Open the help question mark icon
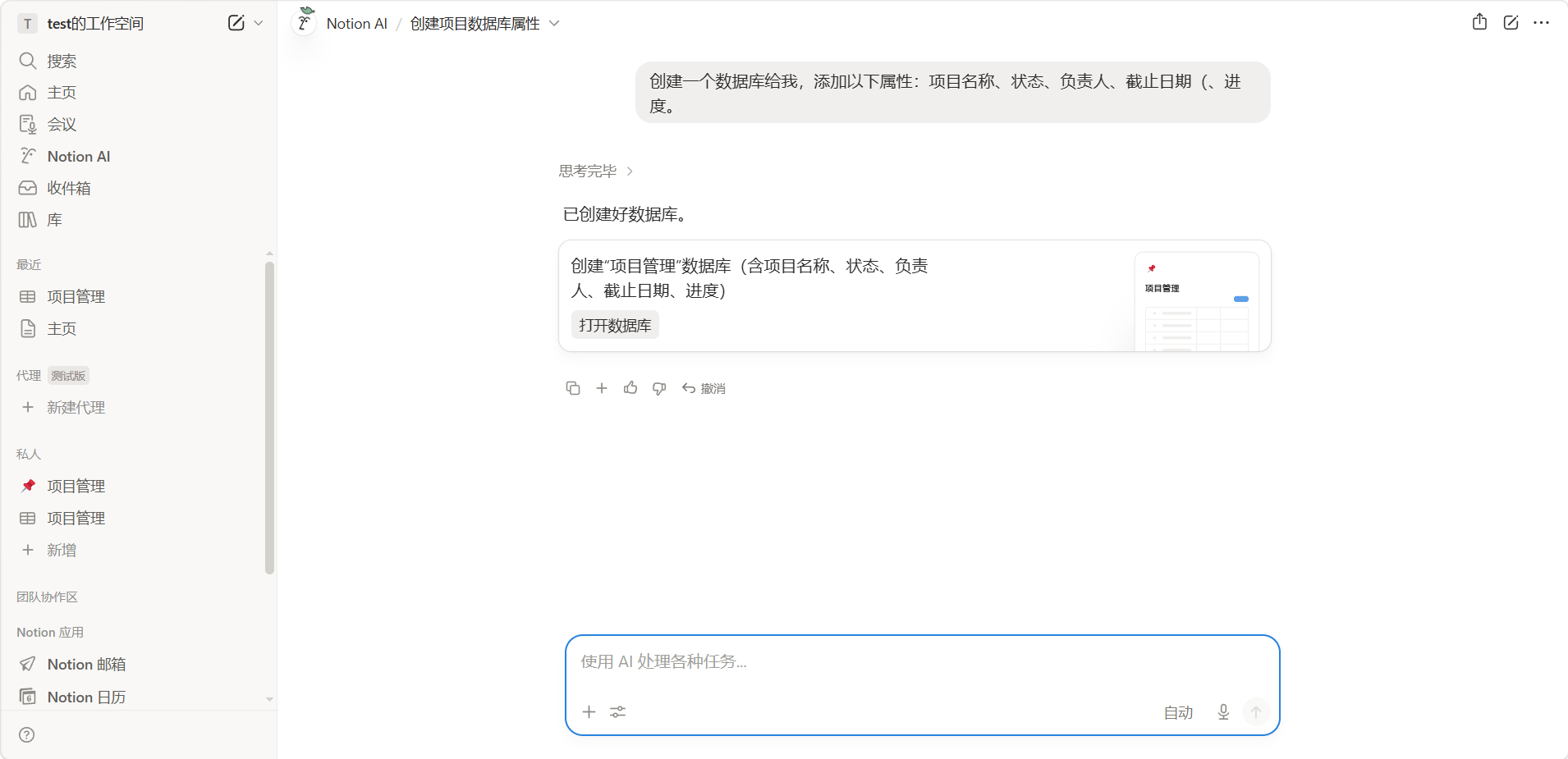The image size is (1568, 759). pos(27,734)
